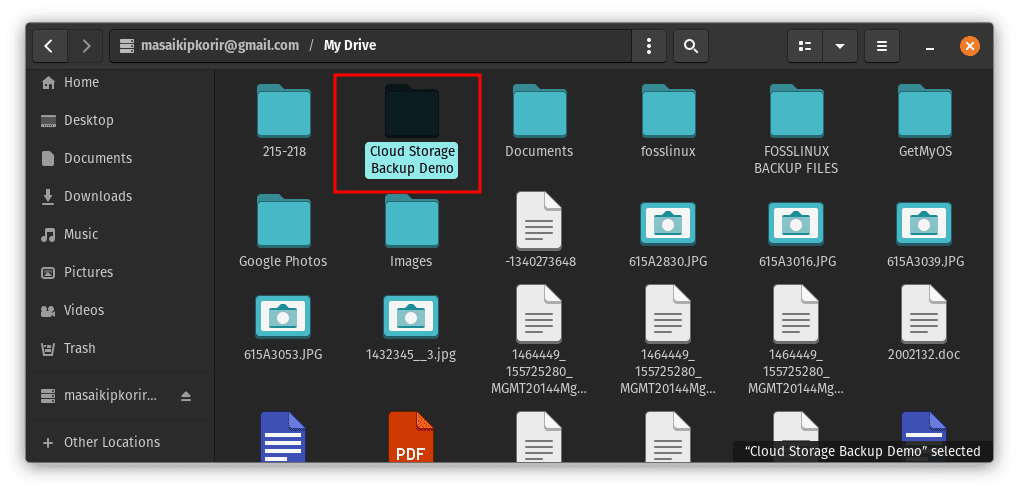The height and width of the screenshot is (491, 1019).
Task: Select masaikipkorir... mount in sidebar
Action: tap(110, 396)
